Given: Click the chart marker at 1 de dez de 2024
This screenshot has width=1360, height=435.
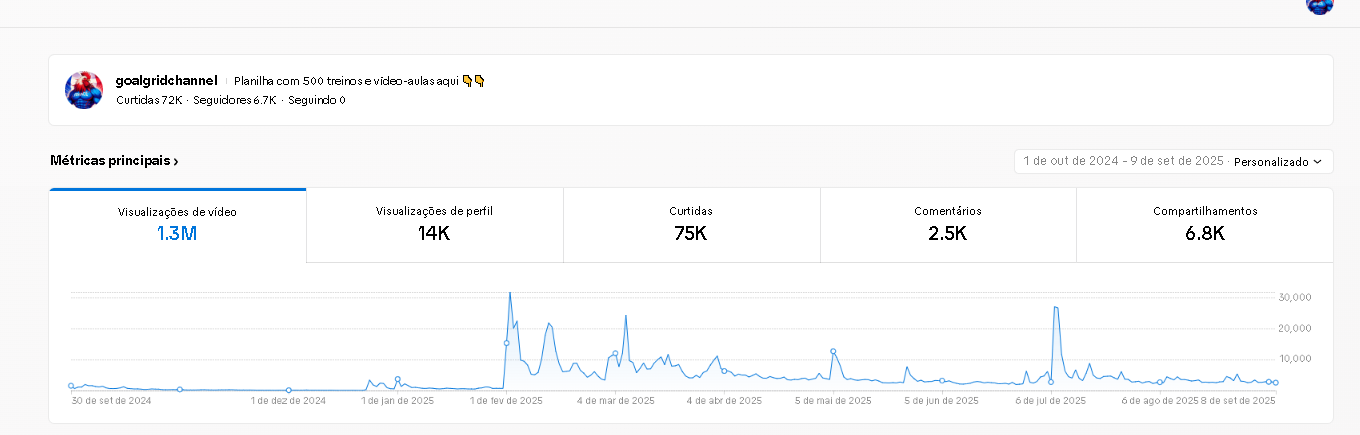Looking at the screenshot, I should coord(288,390).
